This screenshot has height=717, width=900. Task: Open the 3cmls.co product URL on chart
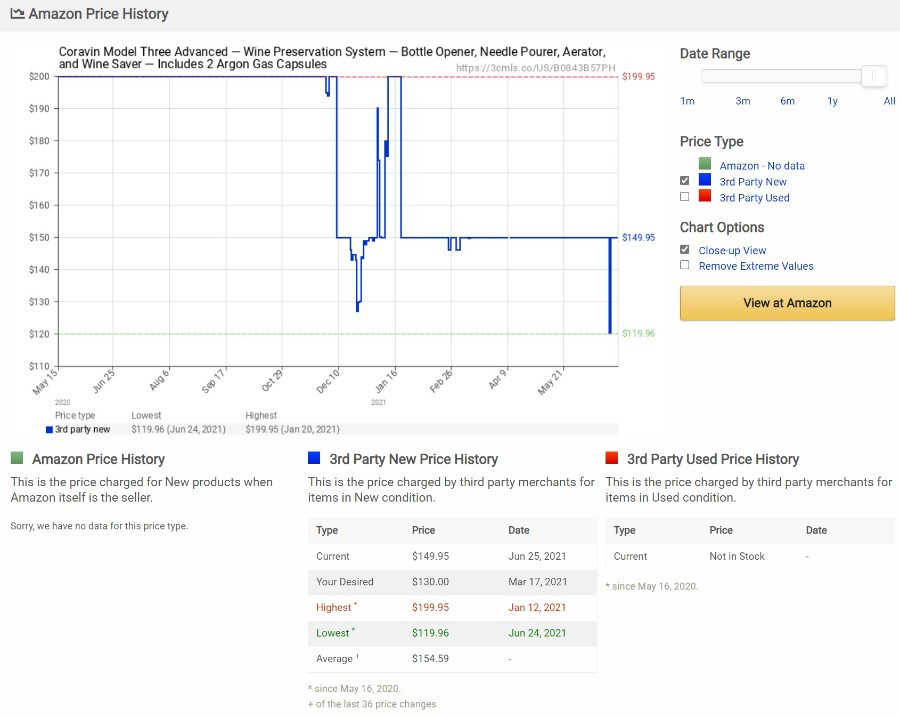tap(536, 68)
